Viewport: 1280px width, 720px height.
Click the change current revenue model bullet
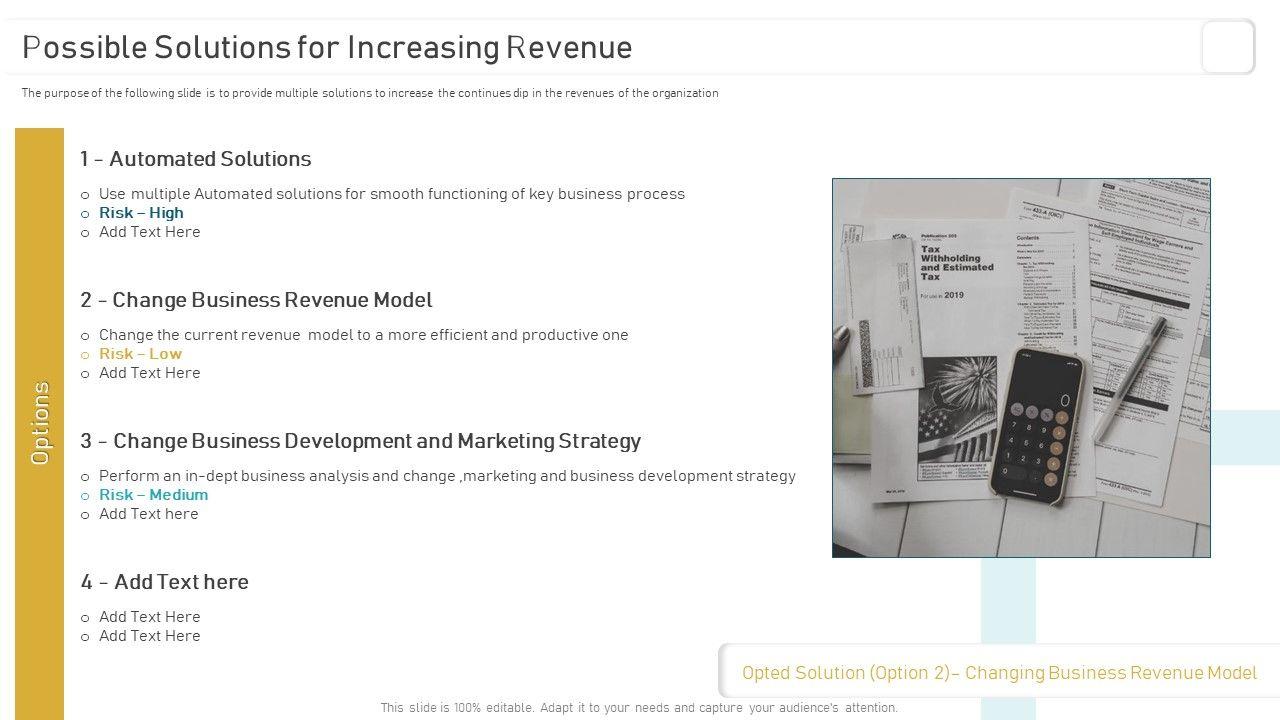[x=363, y=335]
